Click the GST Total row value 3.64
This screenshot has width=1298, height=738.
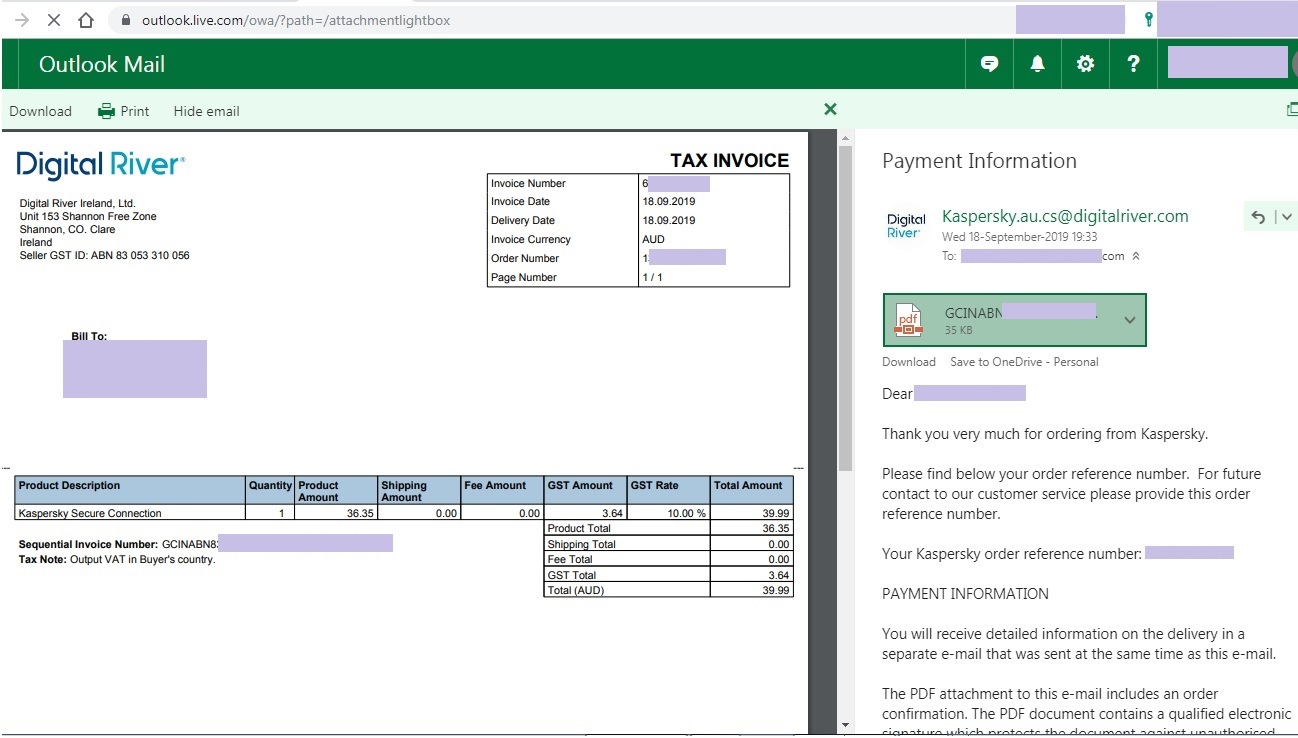[780, 575]
